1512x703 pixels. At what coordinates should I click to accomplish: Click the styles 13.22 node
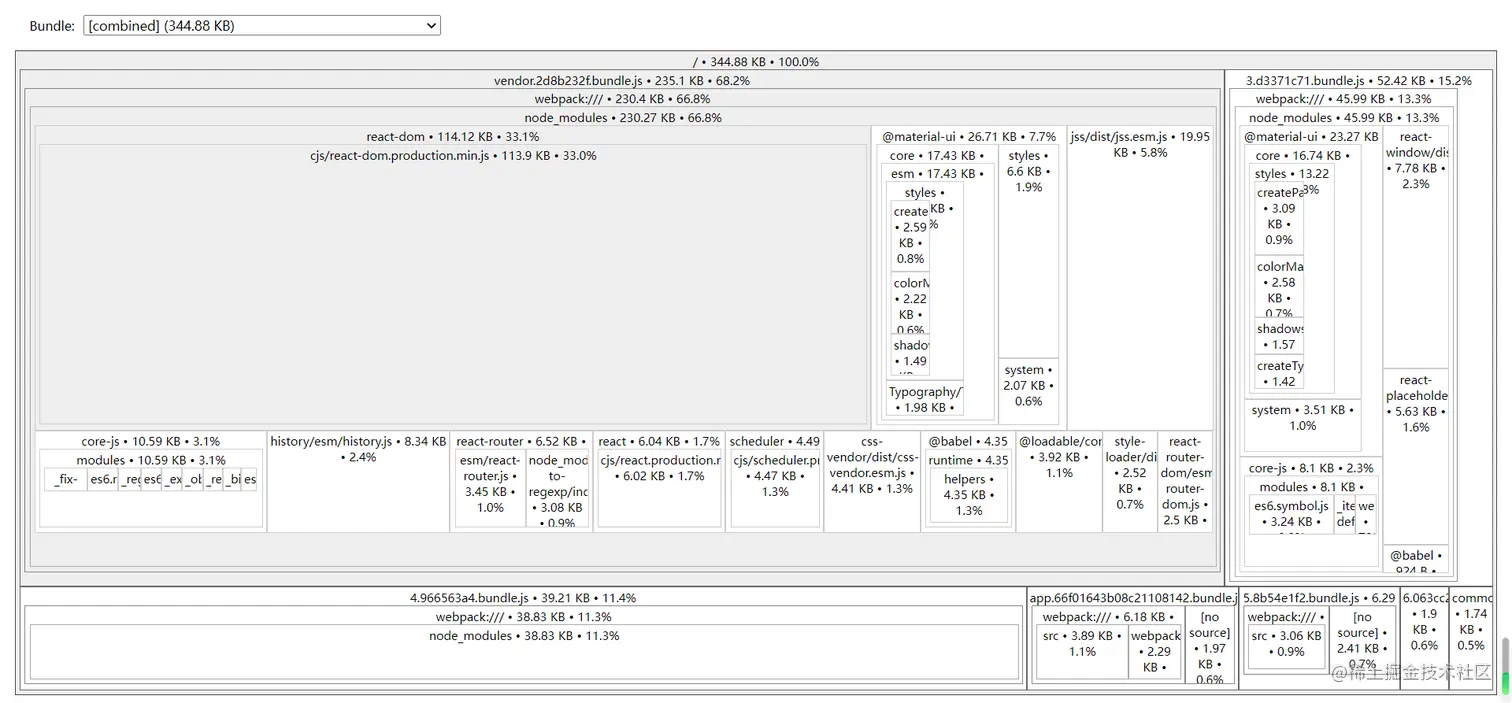(1293, 173)
